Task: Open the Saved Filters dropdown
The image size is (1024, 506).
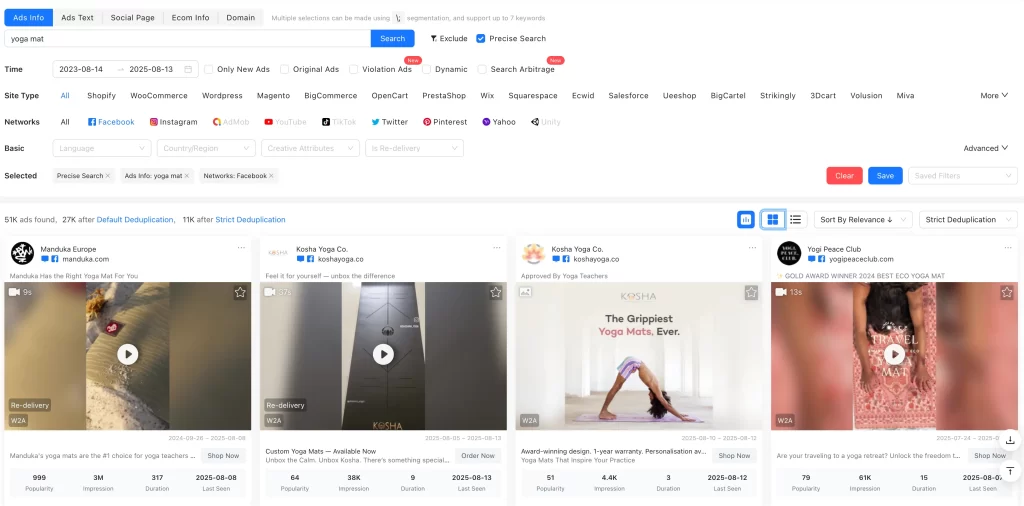Action: pos(963,176)
